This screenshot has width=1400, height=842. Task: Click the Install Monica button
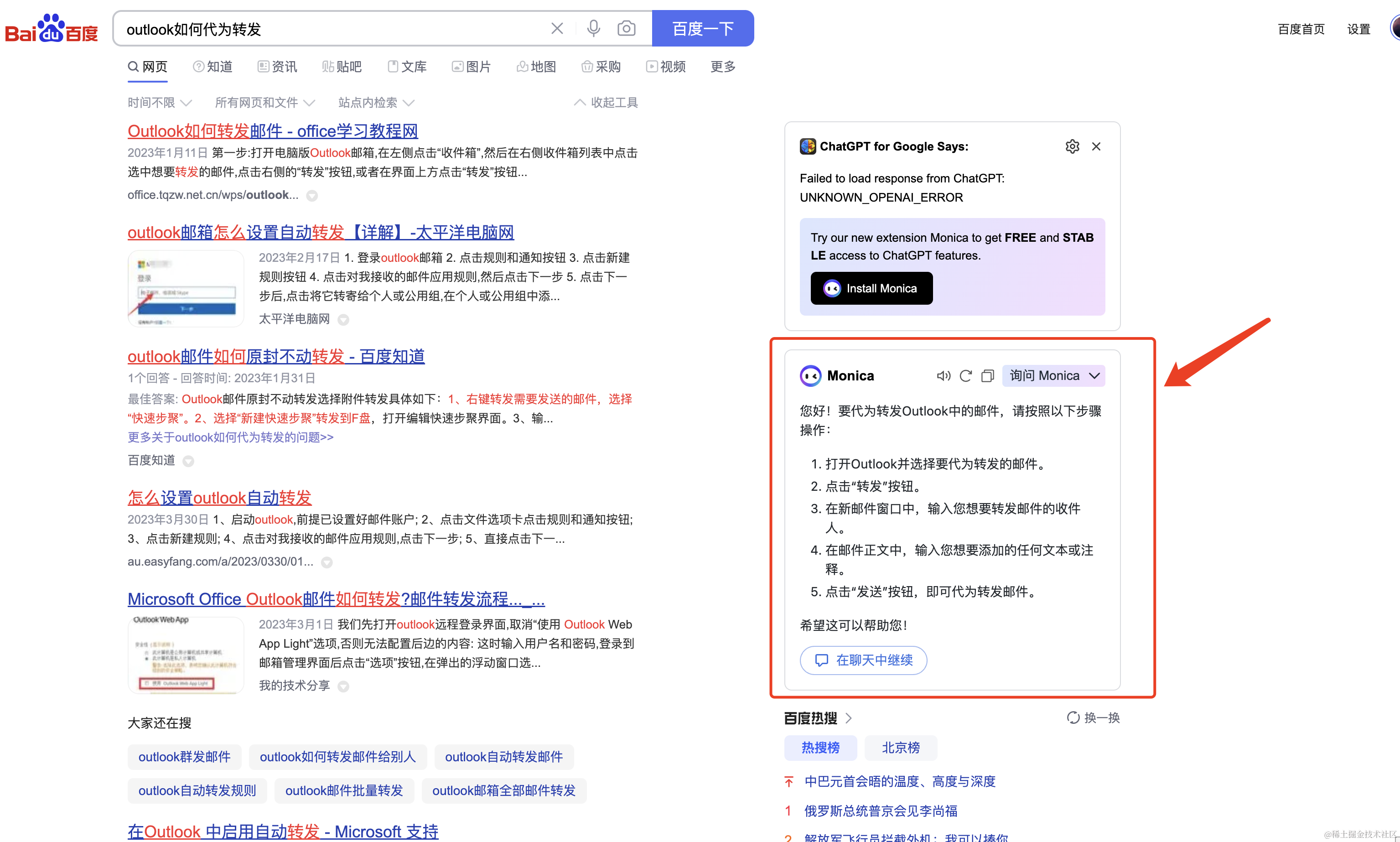871,288
